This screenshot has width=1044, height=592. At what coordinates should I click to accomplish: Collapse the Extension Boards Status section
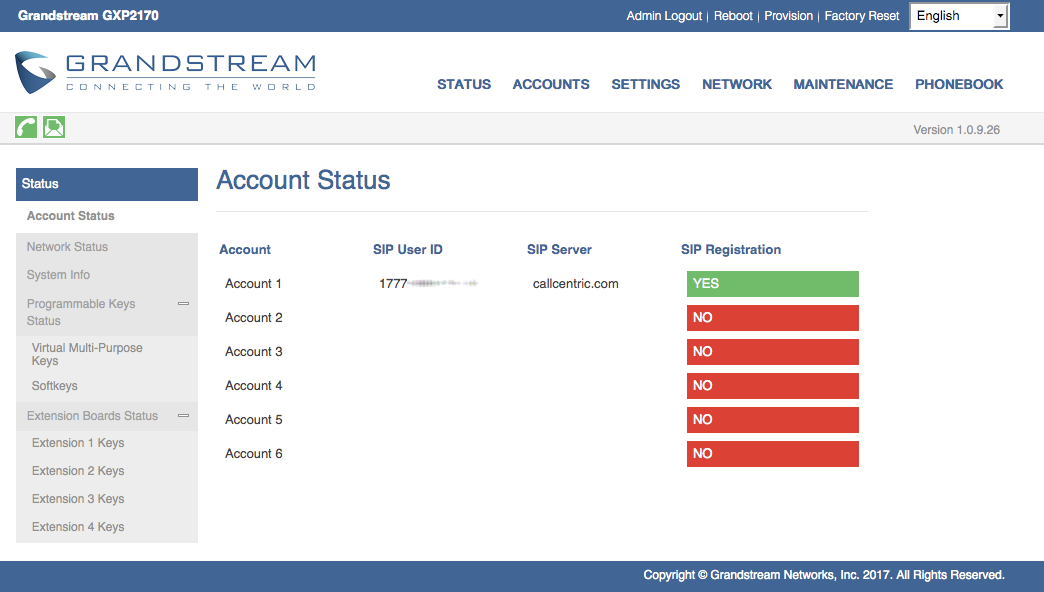pyautogui.click(x=183, y=416)
